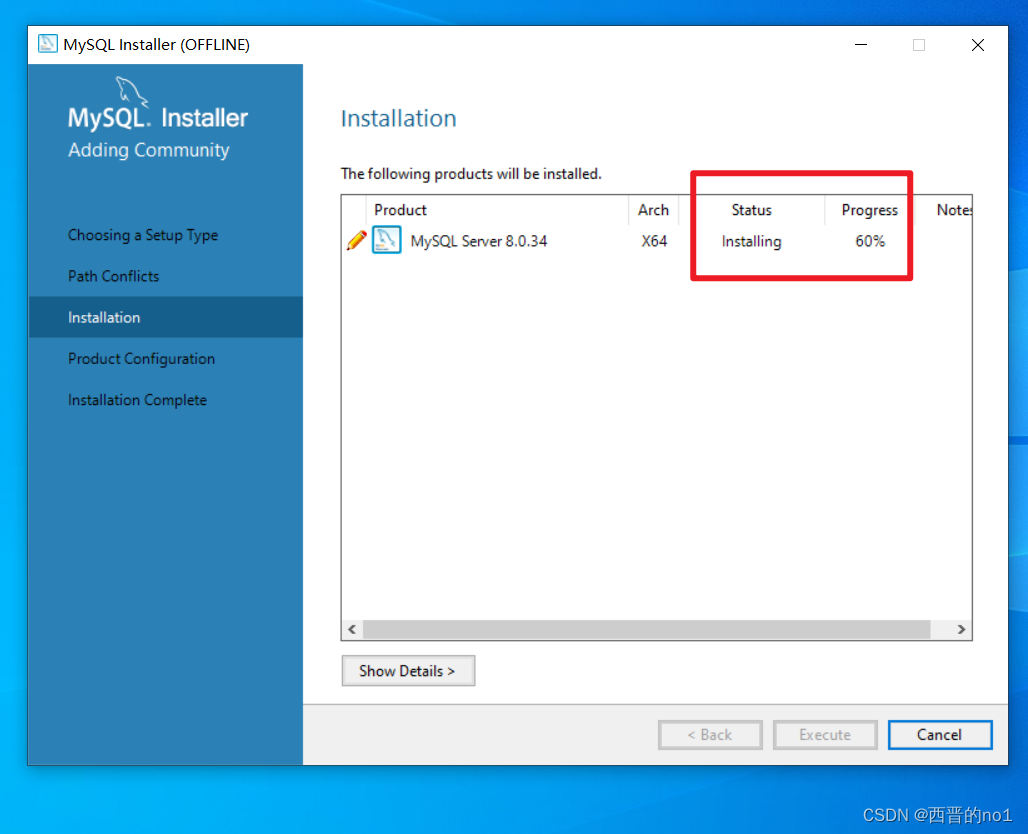
Task: Close the MySQL Installer window
Action: (978, 45)
